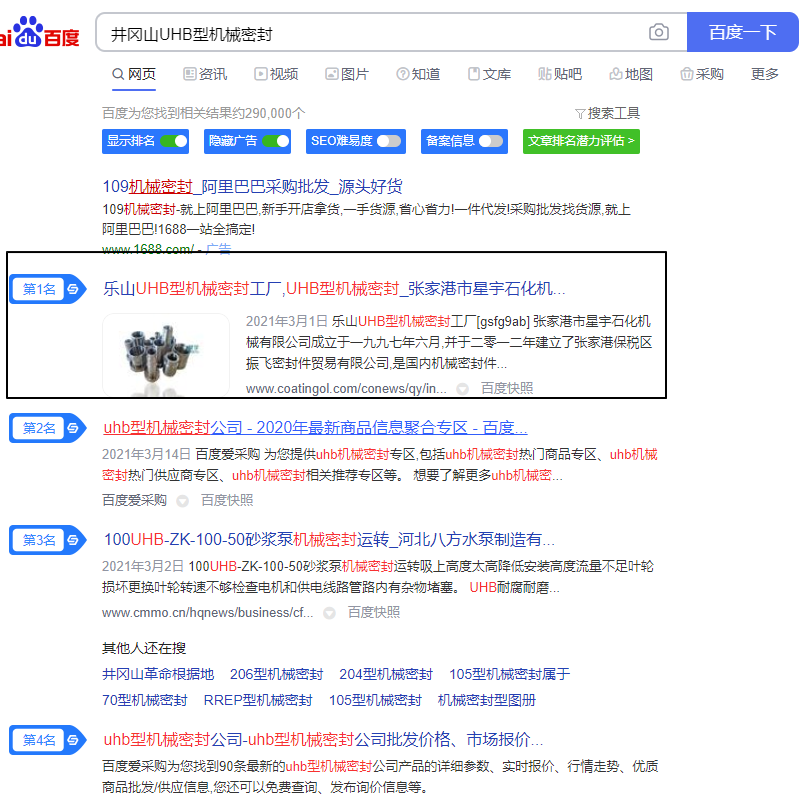
Task: Click related search 机械密封型图册
Action: (x=487, y=701)
